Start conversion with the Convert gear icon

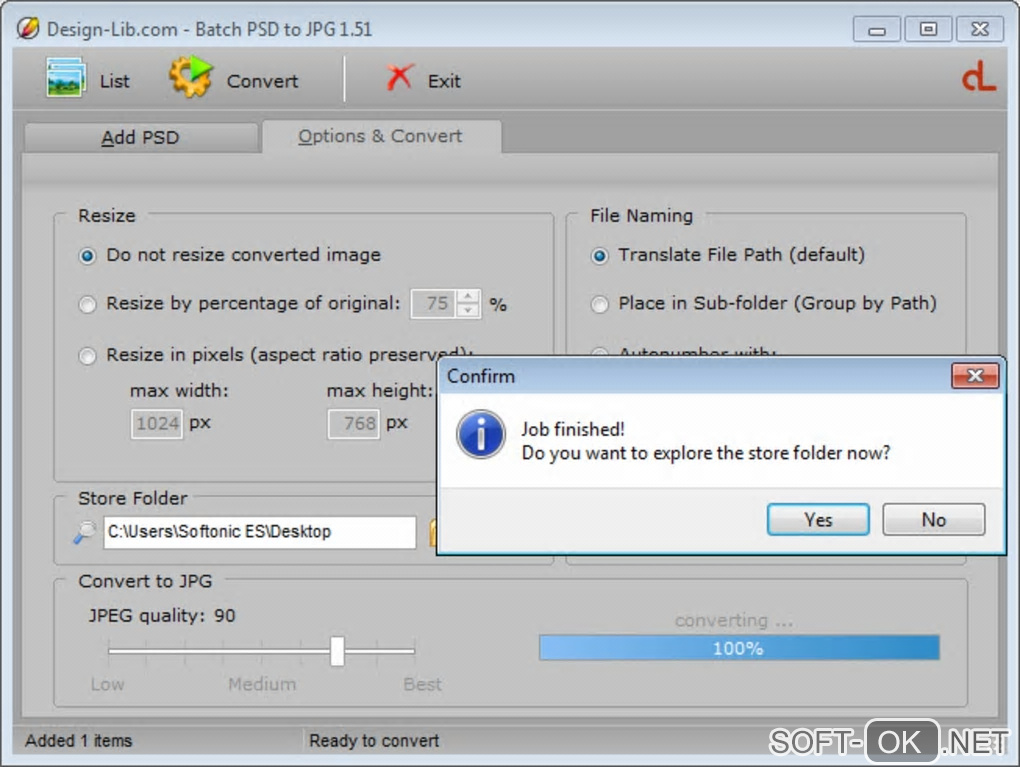tap(191, 77)
